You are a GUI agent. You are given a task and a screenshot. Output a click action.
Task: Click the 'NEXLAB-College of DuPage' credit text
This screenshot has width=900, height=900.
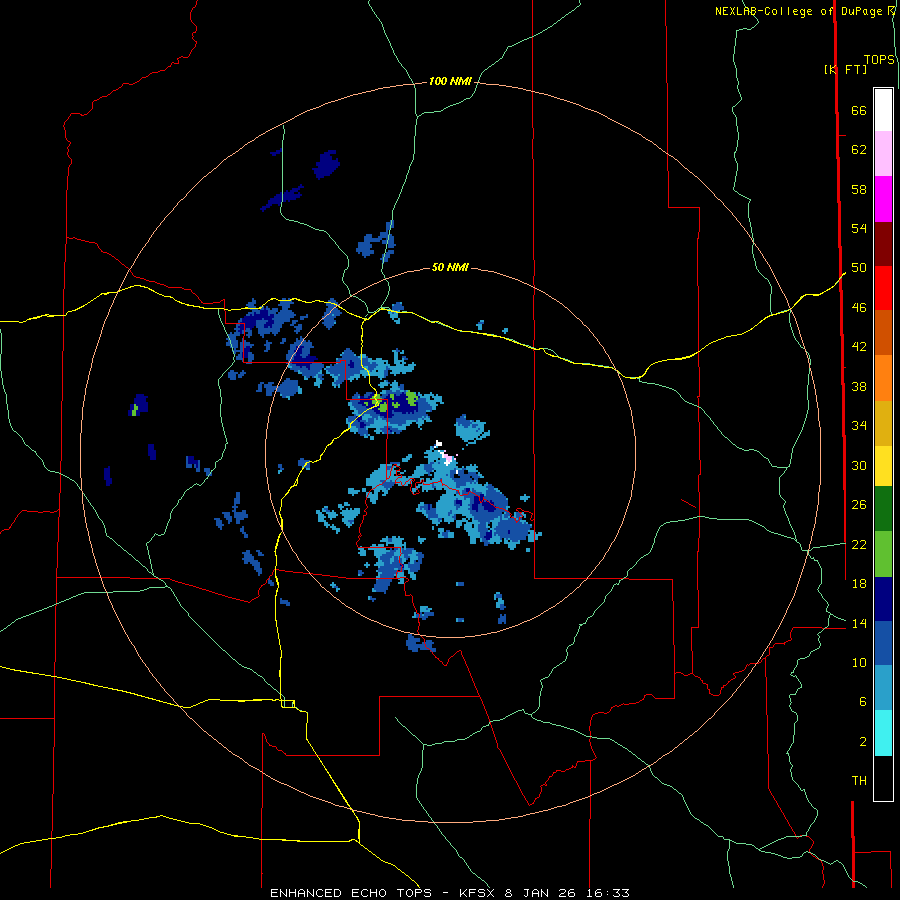point(800,11)
